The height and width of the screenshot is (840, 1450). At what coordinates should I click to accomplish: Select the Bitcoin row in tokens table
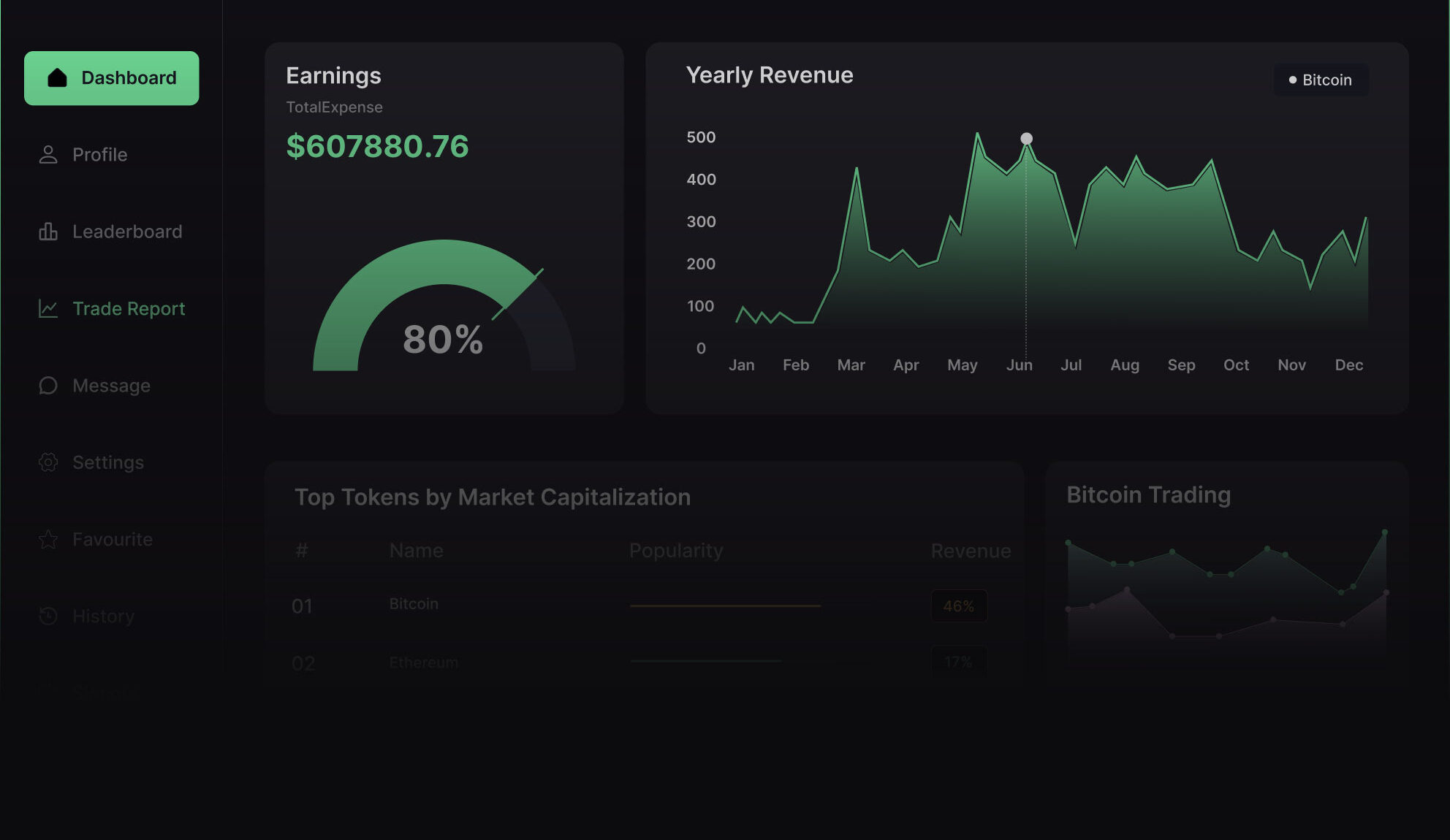[x=414, y=604]
